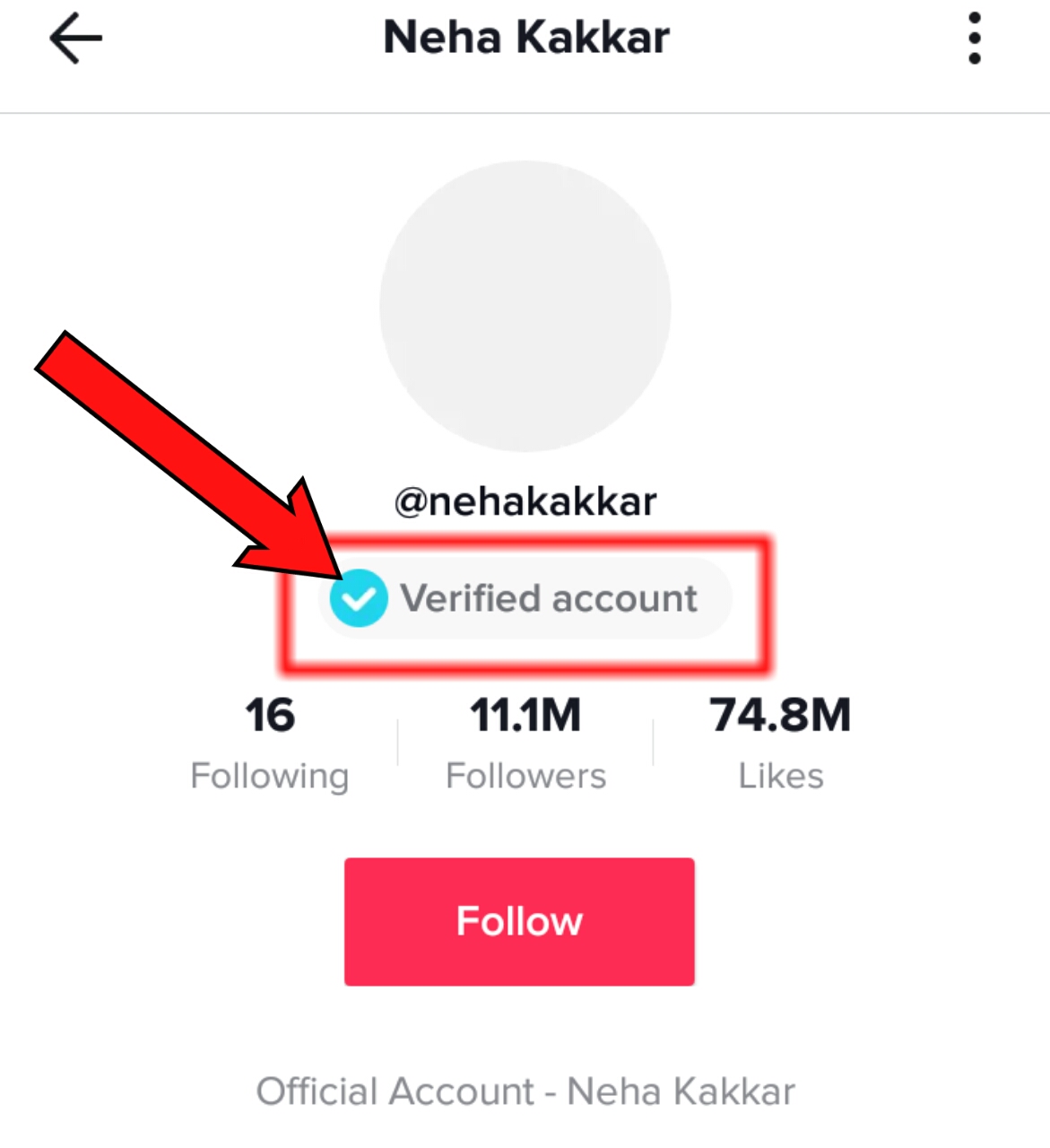Open the Following list label
Screen dimensions: 1050x1148
tap(270, 776)
